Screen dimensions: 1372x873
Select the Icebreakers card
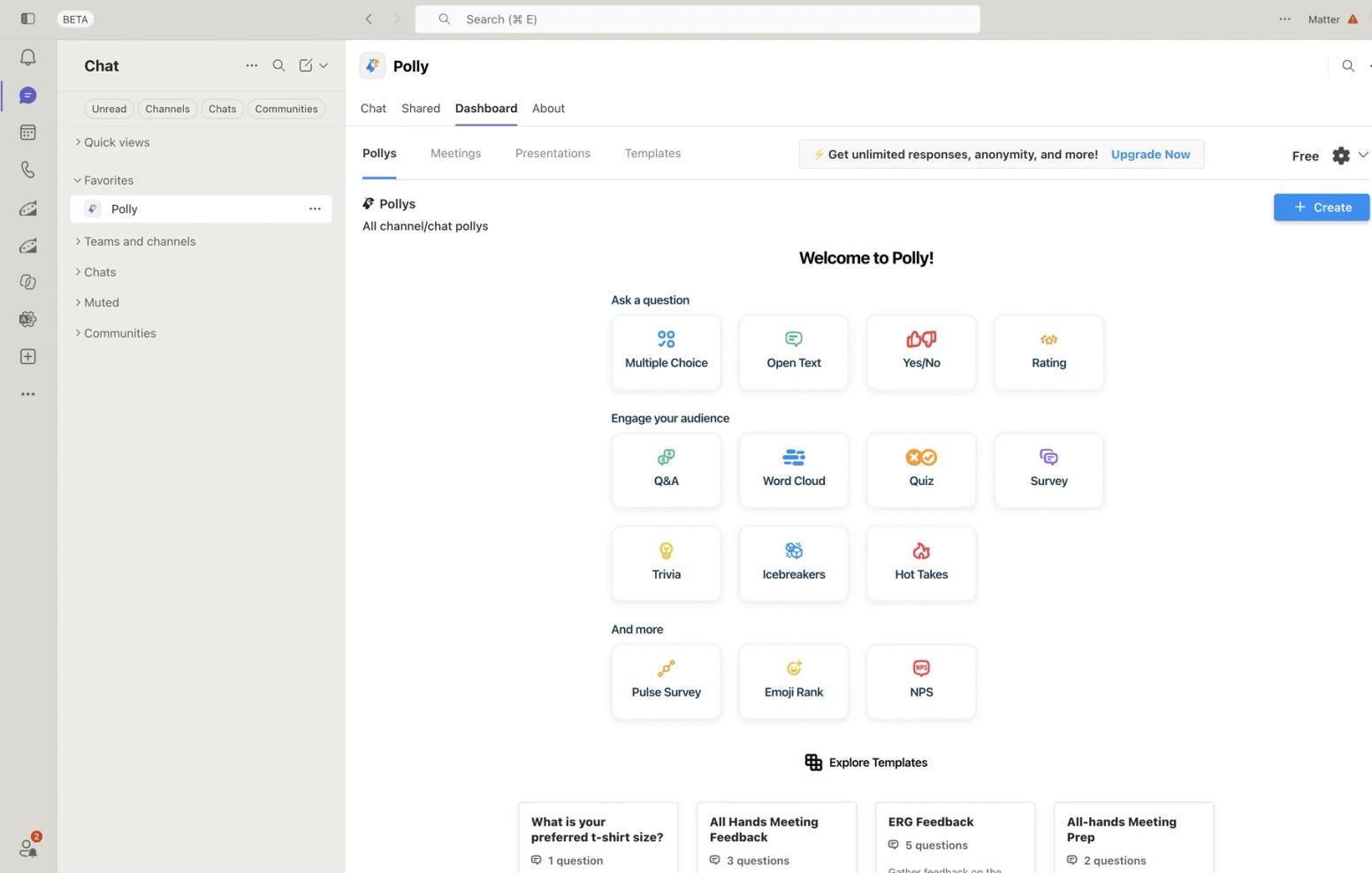794,564
